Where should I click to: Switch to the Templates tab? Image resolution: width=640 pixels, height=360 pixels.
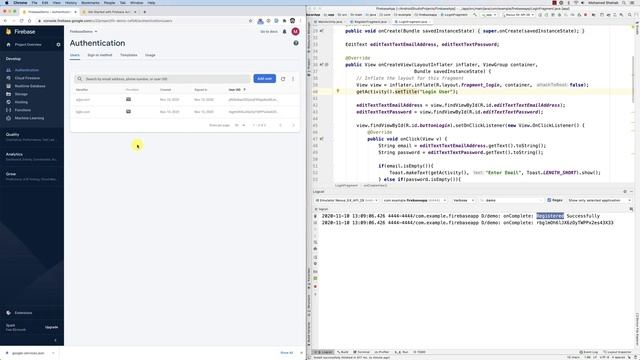click(129, 55)
